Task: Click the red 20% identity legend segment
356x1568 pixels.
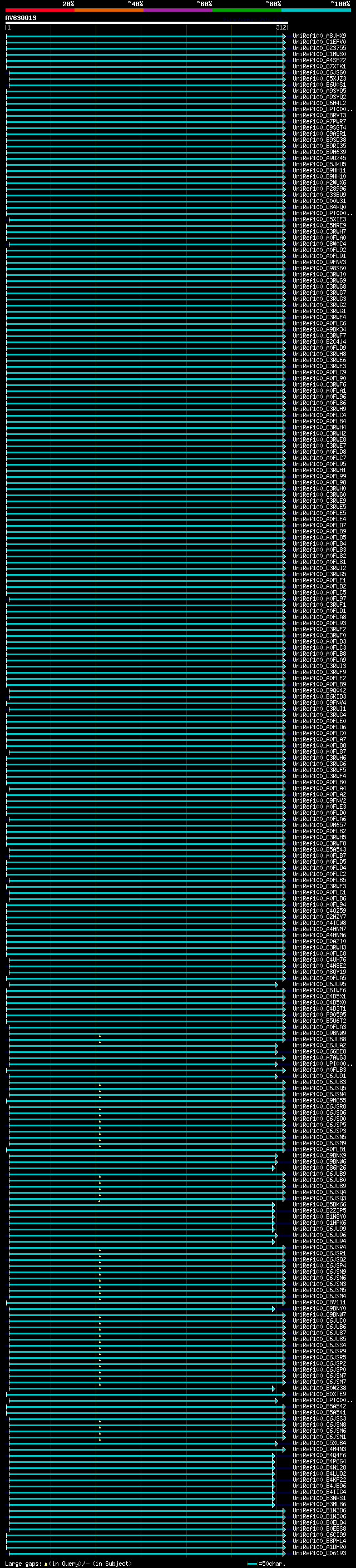Action: tap(40, 10)
